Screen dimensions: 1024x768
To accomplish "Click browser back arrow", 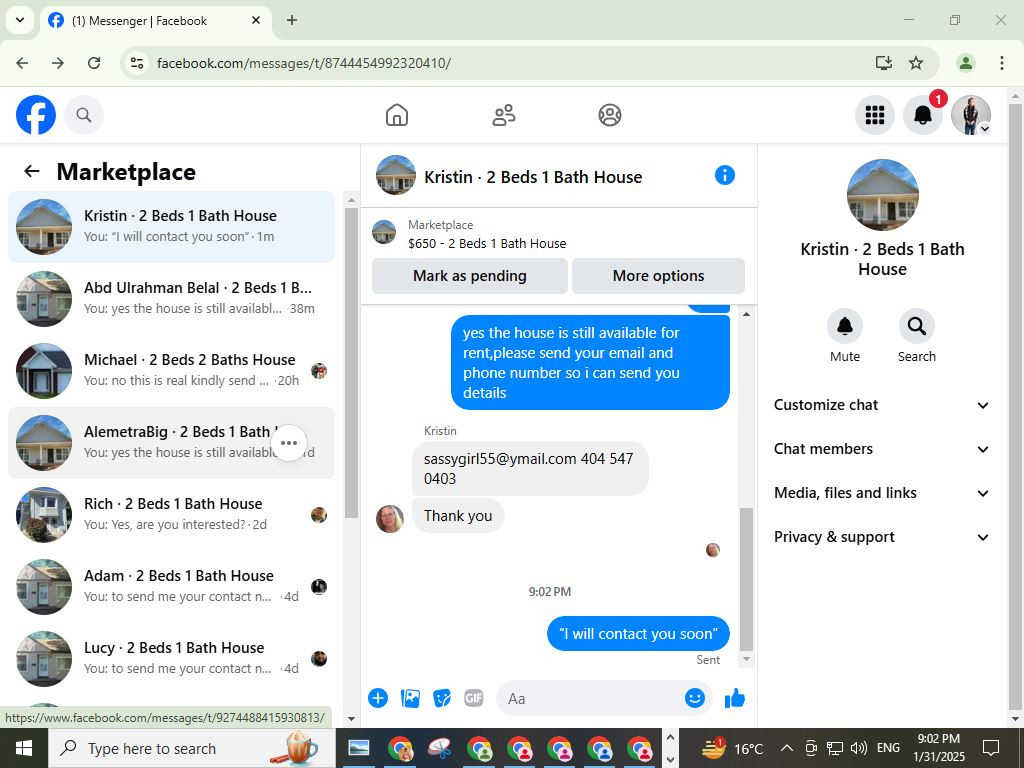I will tap(22, 63).
